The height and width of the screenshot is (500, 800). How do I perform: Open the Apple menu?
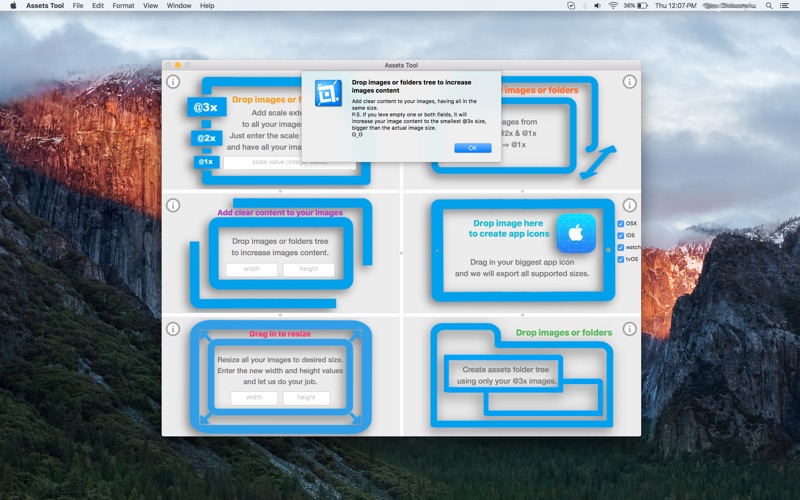pyautogui.click(x=13, y=6)
